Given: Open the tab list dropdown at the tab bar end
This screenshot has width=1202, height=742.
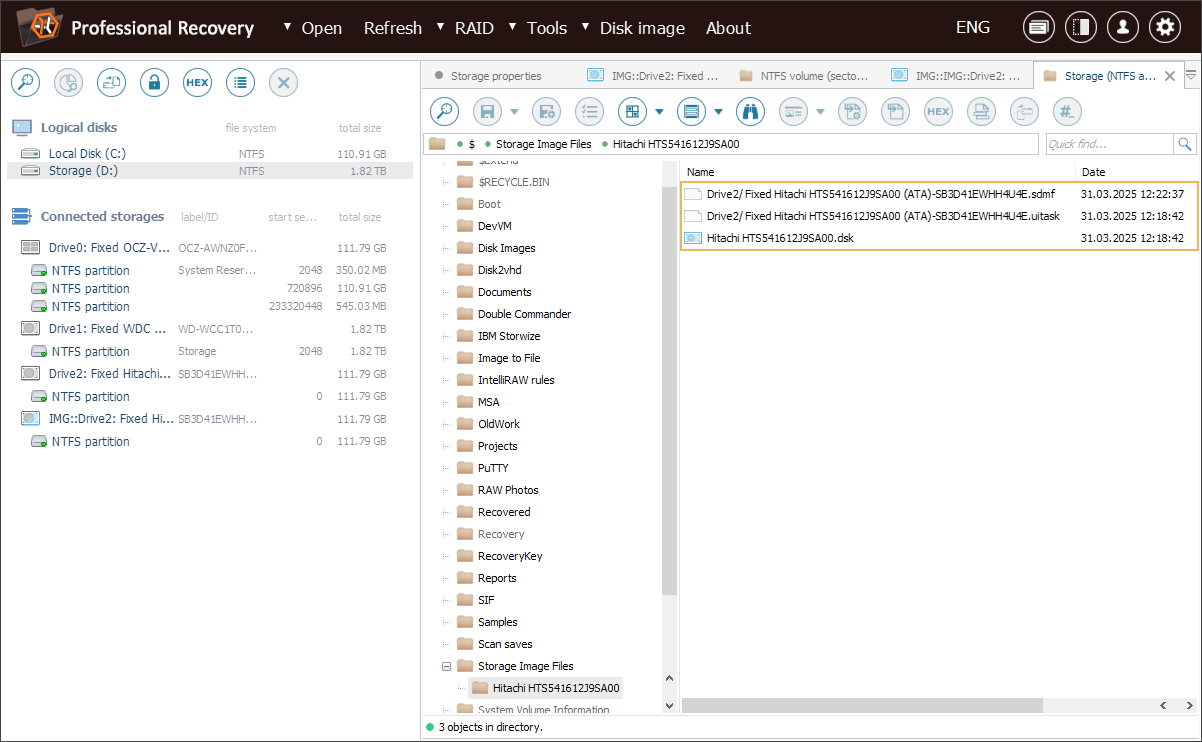Looking at the screenshot, I should click(x=1191, y=75).
